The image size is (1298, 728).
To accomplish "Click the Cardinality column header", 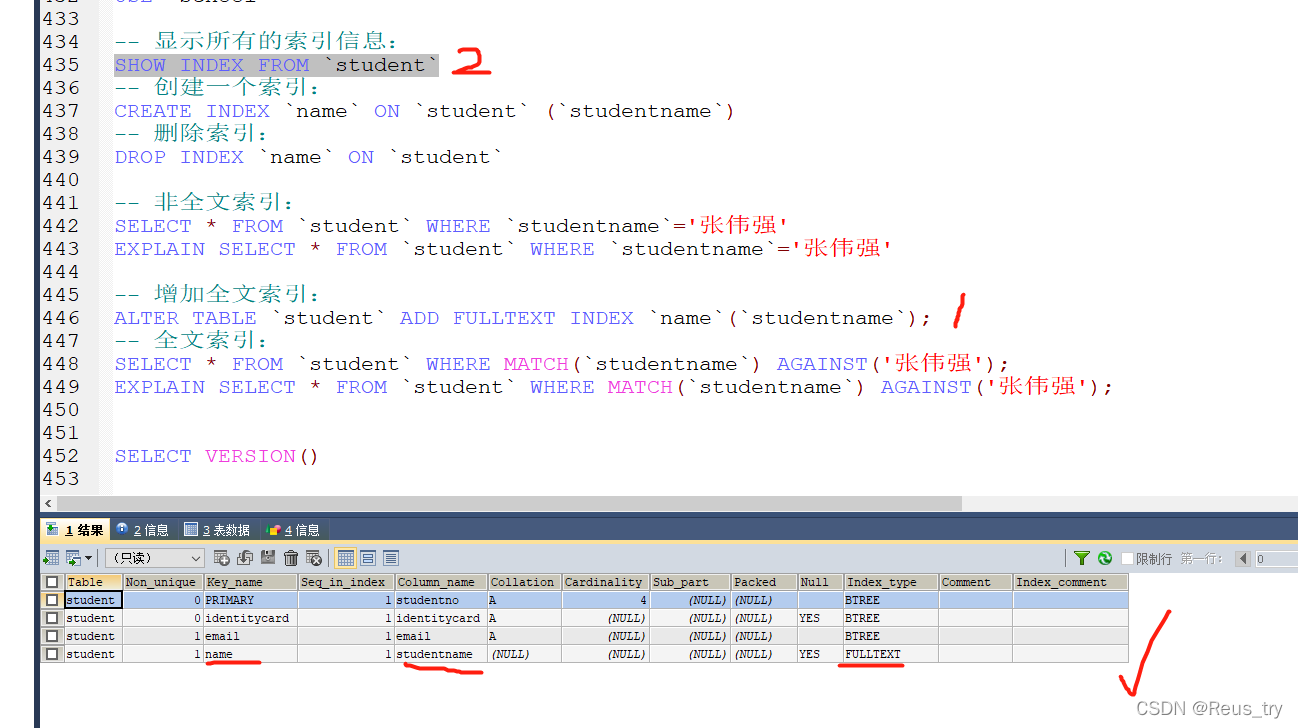I will click(x=605, y=582).
